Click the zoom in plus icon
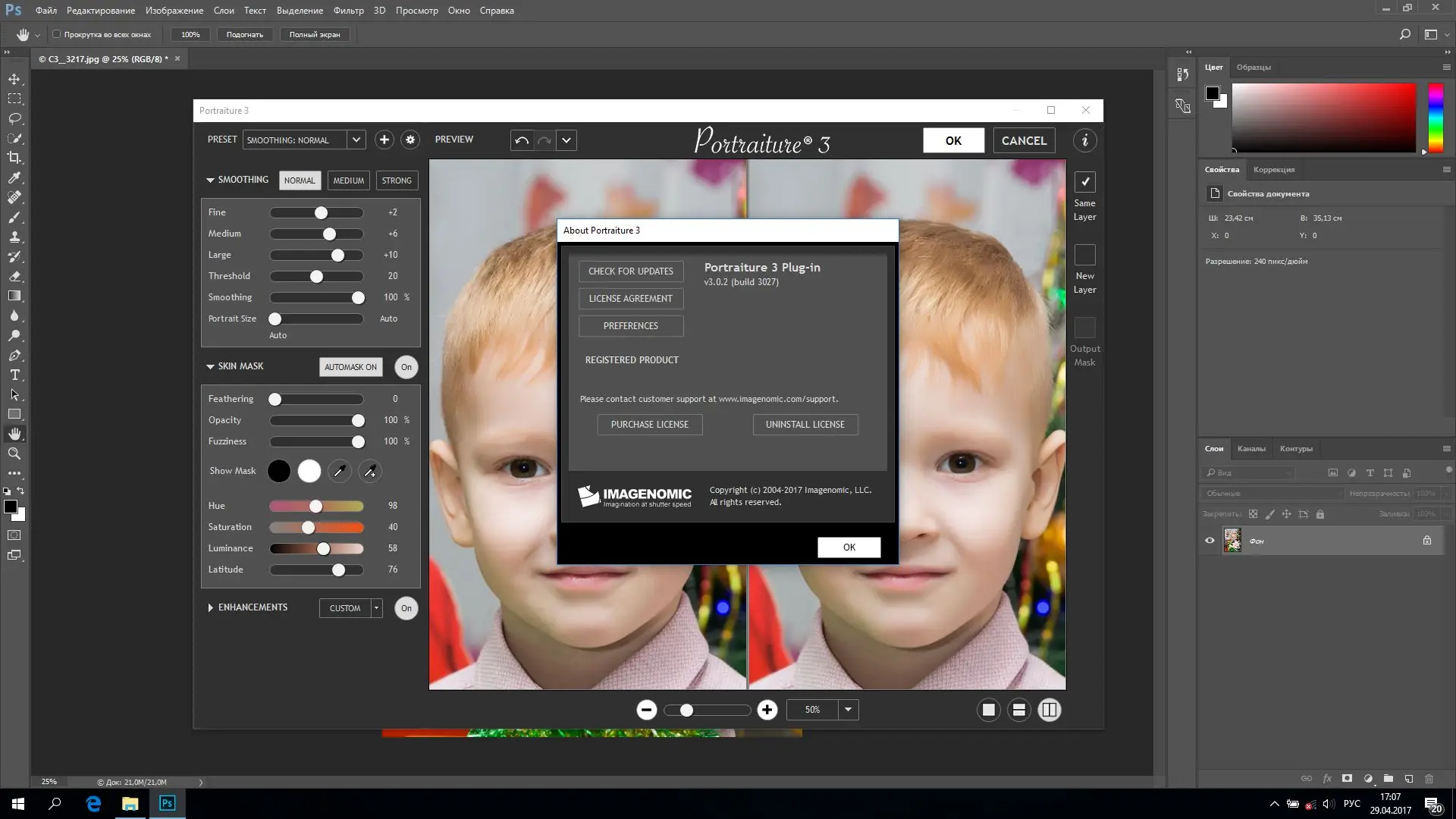 [767, 710]
